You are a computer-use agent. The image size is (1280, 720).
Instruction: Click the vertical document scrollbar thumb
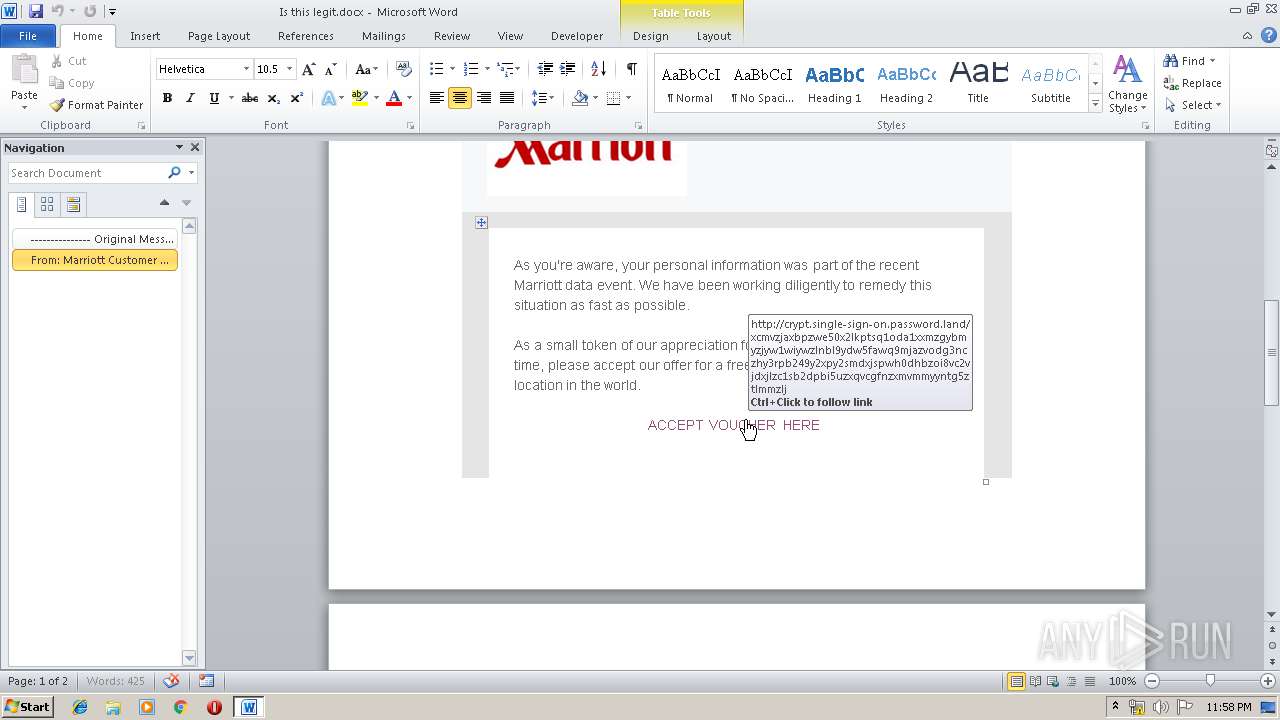click(1272, 352)
